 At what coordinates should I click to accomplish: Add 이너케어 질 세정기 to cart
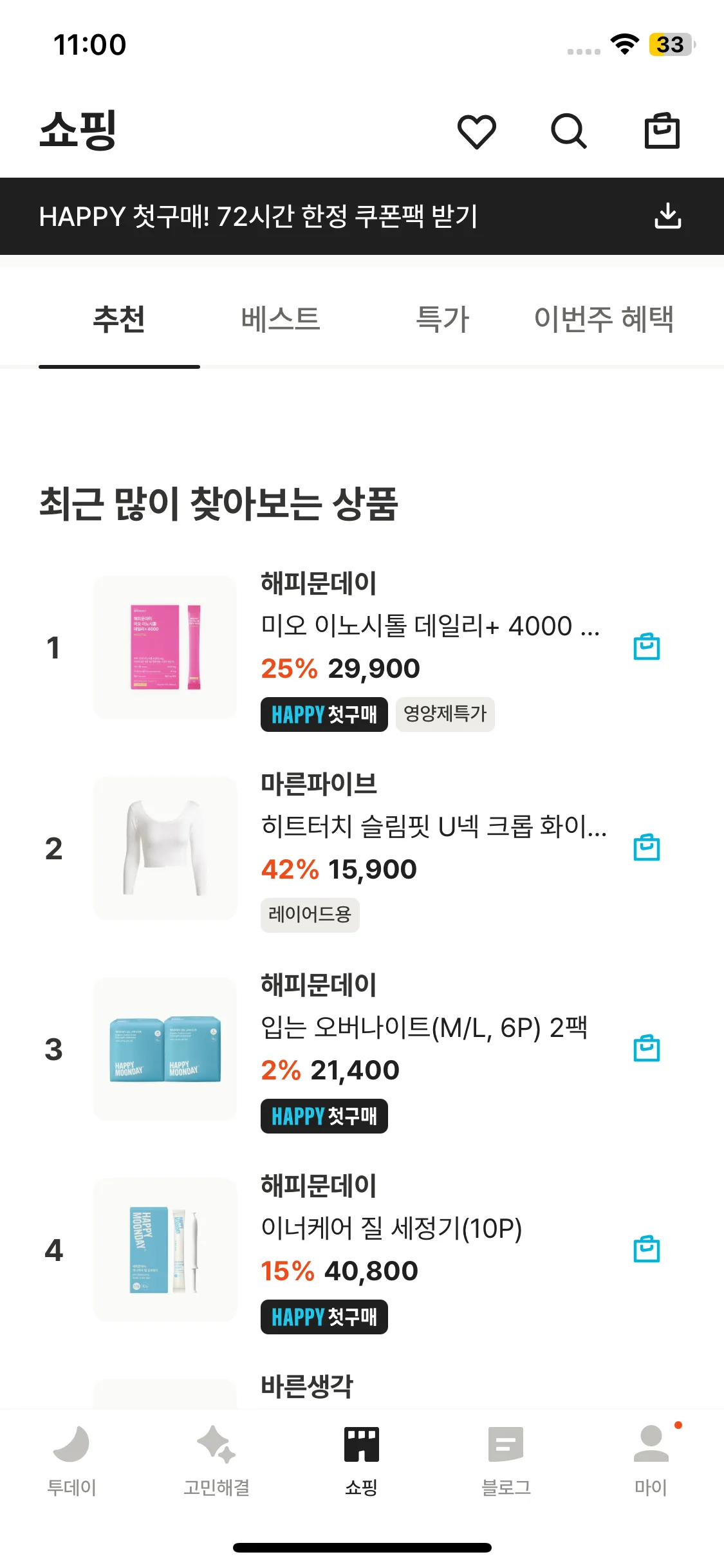pyautogui.click(x=646, y=1249)
